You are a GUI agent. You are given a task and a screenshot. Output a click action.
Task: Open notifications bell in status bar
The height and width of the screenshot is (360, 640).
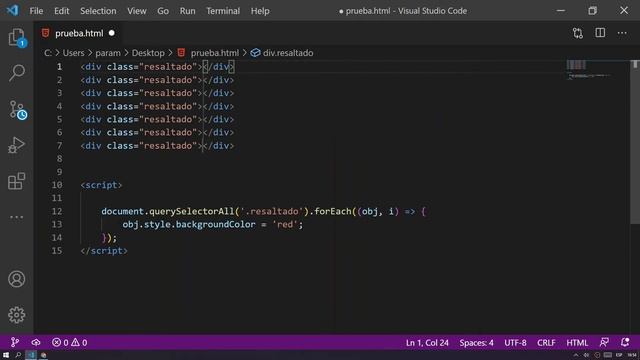(625, 342)
